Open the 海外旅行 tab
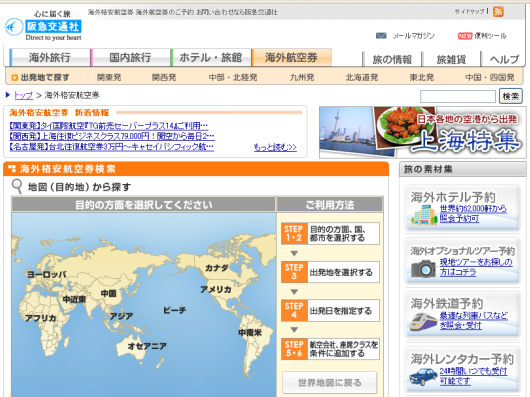The image size is (530, 397). click(50, 57)
